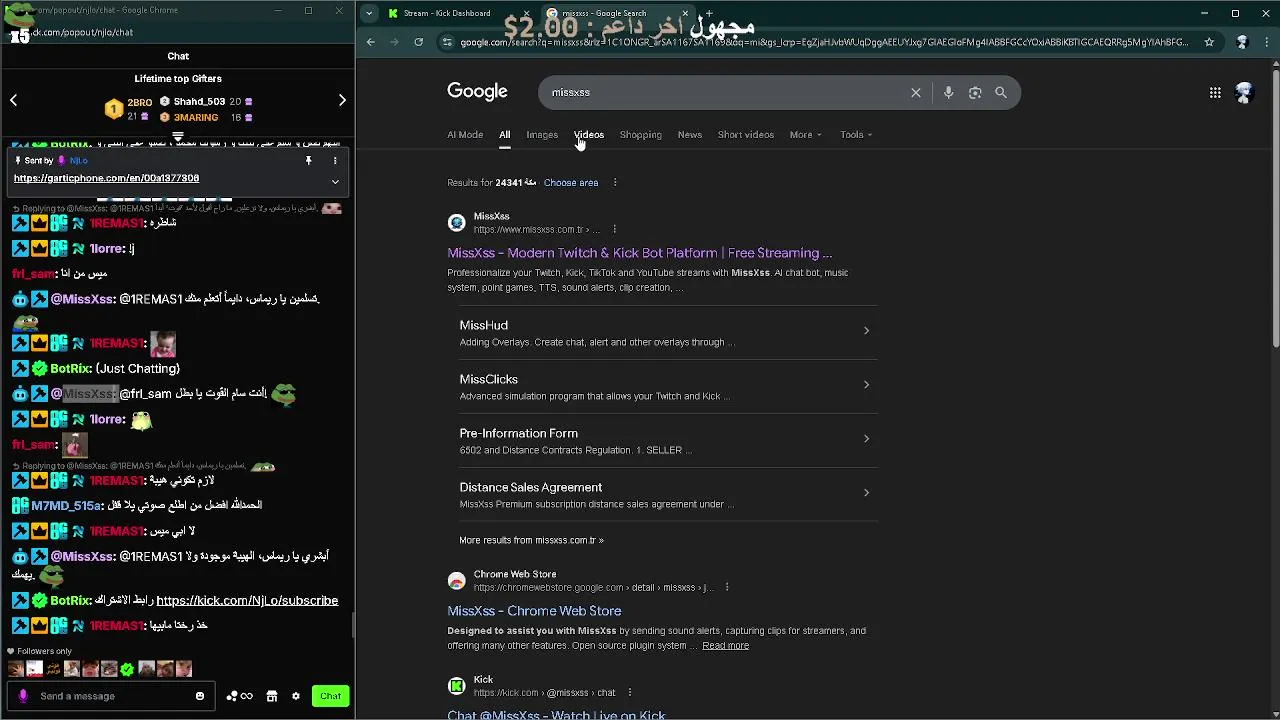Click the green Chat send button
1280x720 pixels.
coord(330,696)
